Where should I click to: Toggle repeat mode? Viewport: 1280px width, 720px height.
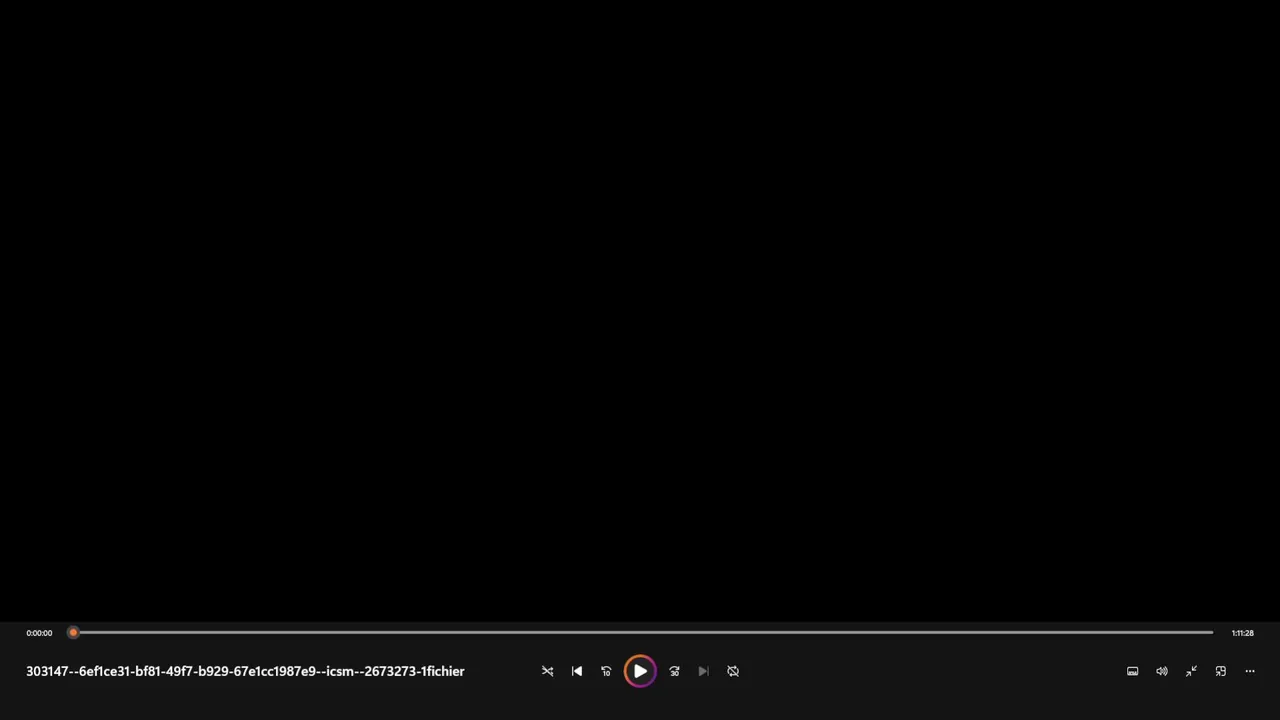tap(733, 671)
